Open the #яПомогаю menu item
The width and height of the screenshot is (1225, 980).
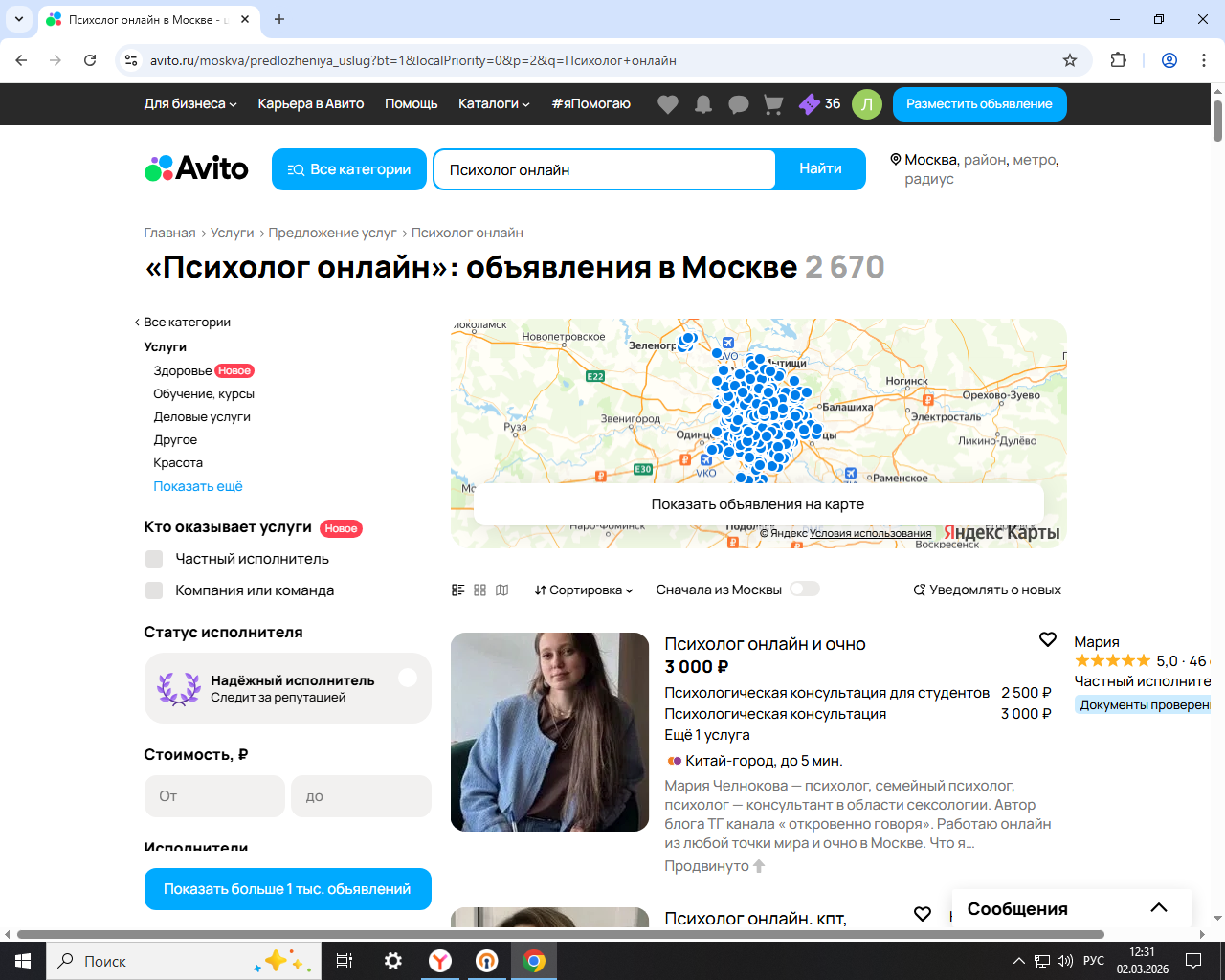coord(591,104)
